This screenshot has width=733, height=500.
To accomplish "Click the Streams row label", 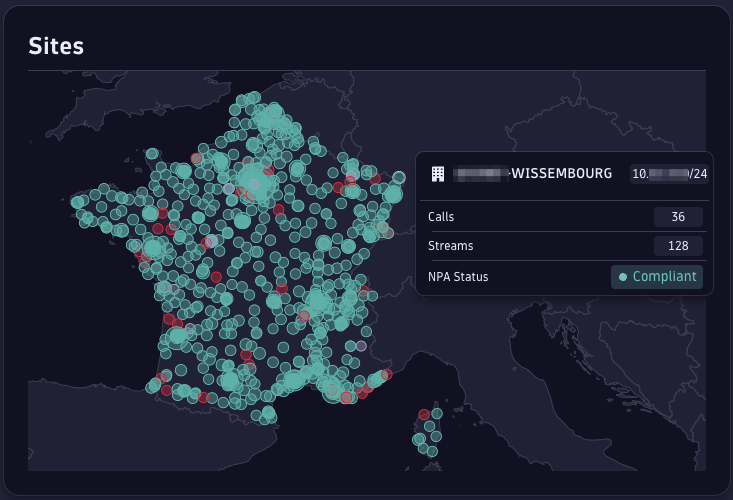I will tap(450, 246).
